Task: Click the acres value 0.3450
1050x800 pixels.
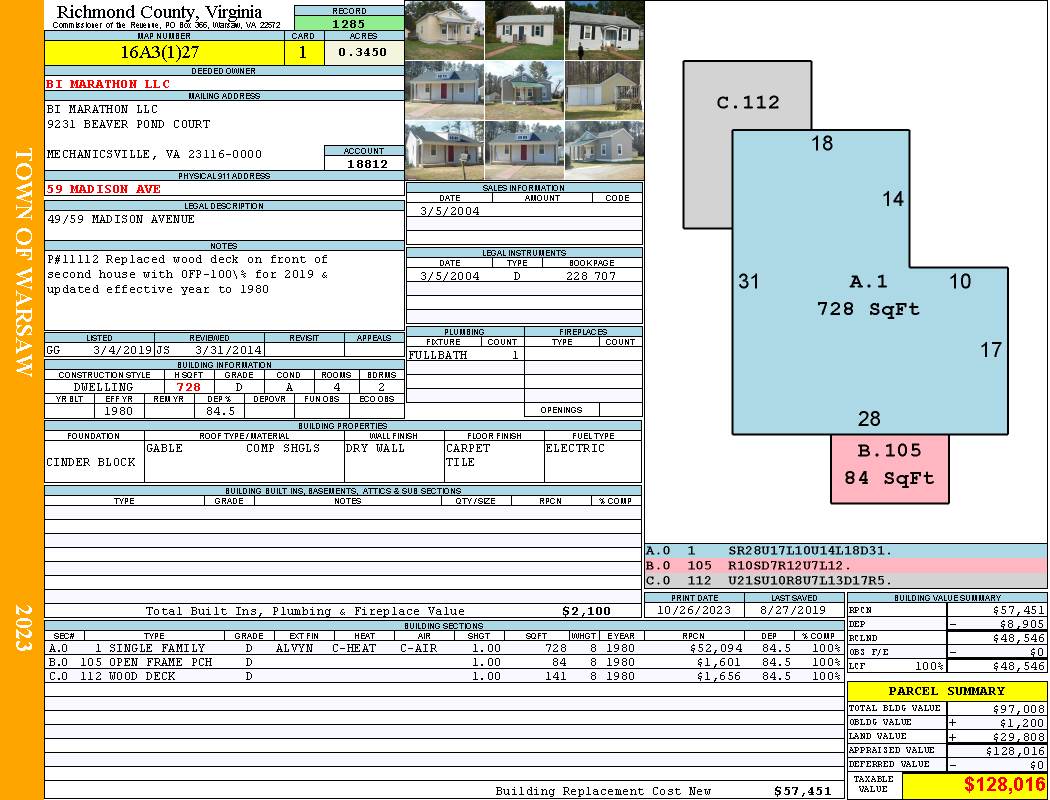Action: tap(362, 52)
